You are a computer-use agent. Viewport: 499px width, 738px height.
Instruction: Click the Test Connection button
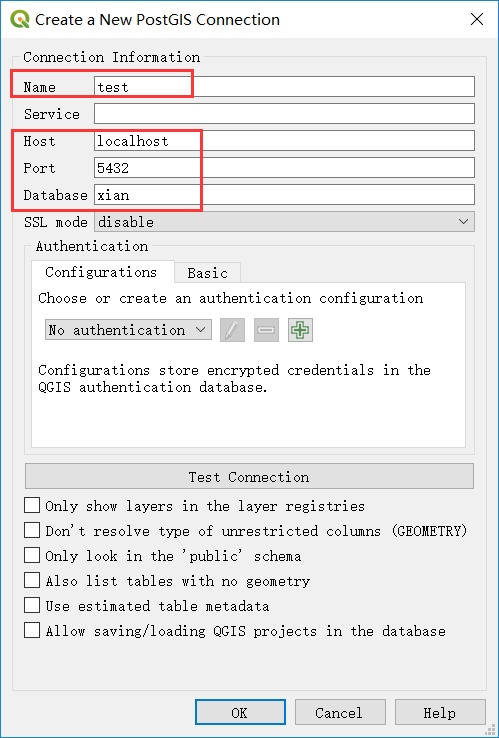click(249, 477)
